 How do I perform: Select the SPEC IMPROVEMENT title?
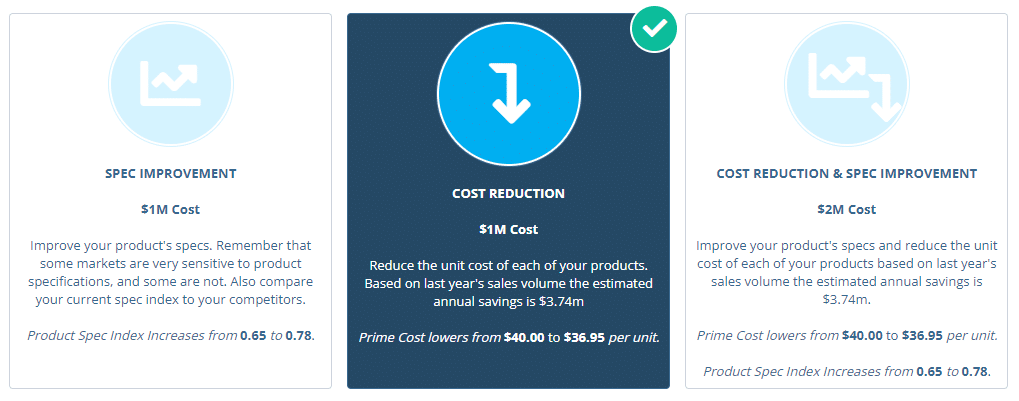coord(171,173)
